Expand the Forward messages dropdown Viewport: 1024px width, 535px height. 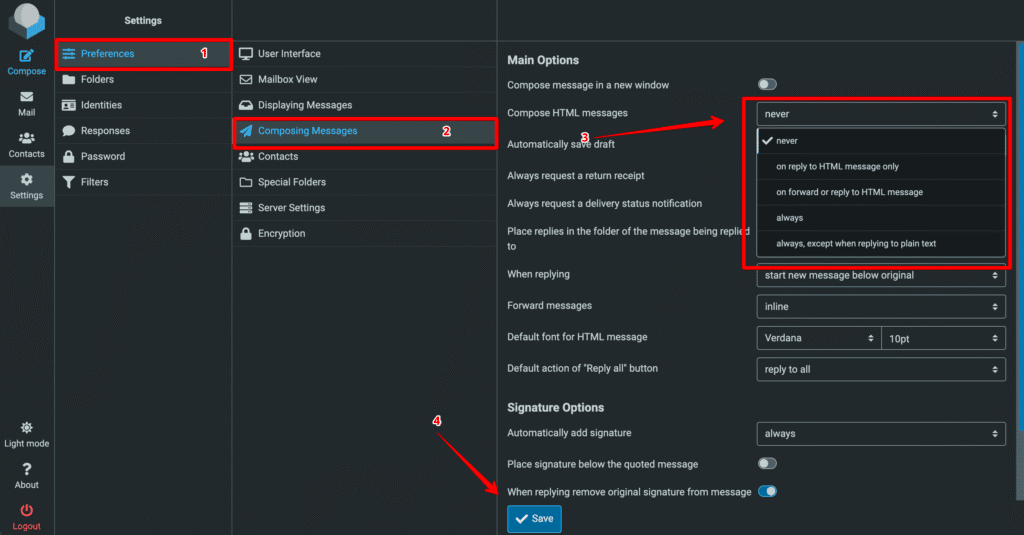click(880, 306)
